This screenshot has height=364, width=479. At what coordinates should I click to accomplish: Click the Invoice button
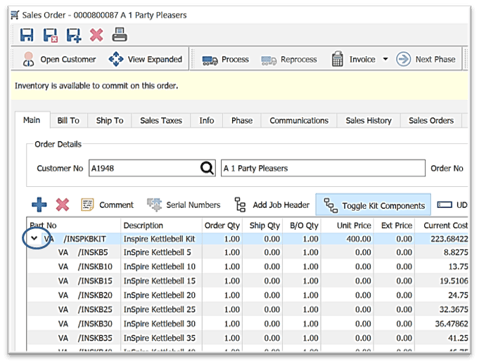click(353, 59)
